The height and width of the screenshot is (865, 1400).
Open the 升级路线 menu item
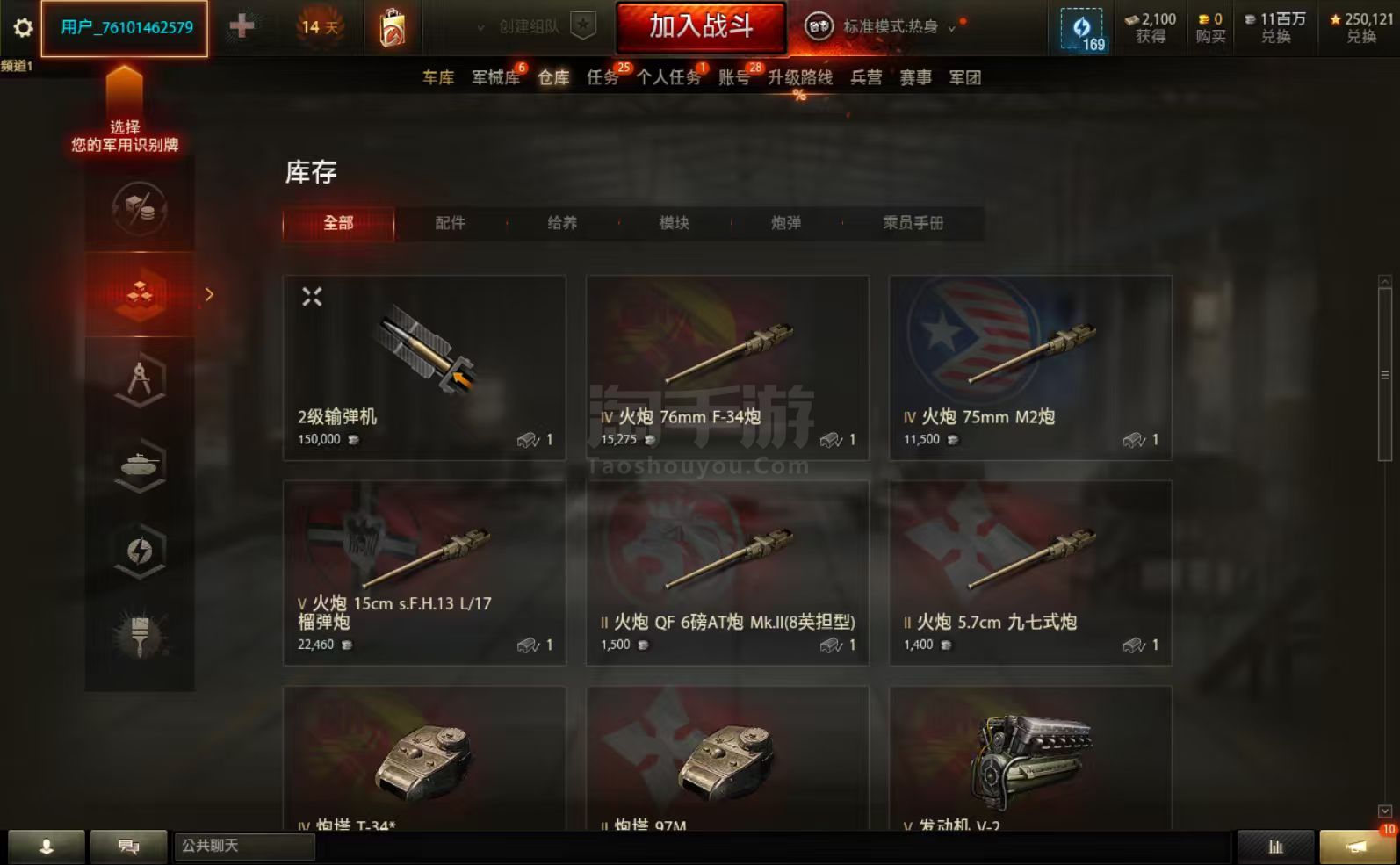800,78
